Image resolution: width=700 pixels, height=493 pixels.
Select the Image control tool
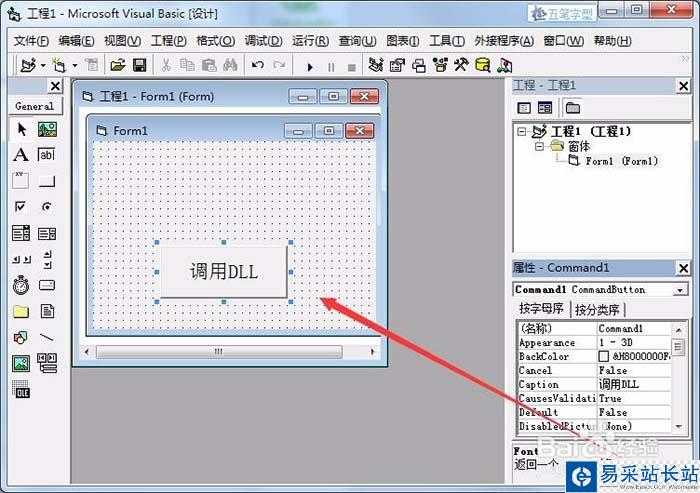point(21,364)
